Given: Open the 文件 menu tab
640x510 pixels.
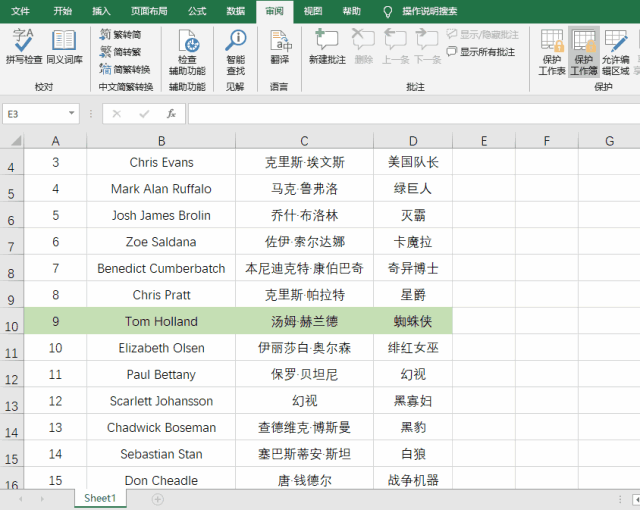Looking at the screenshot, I should 20,11.
